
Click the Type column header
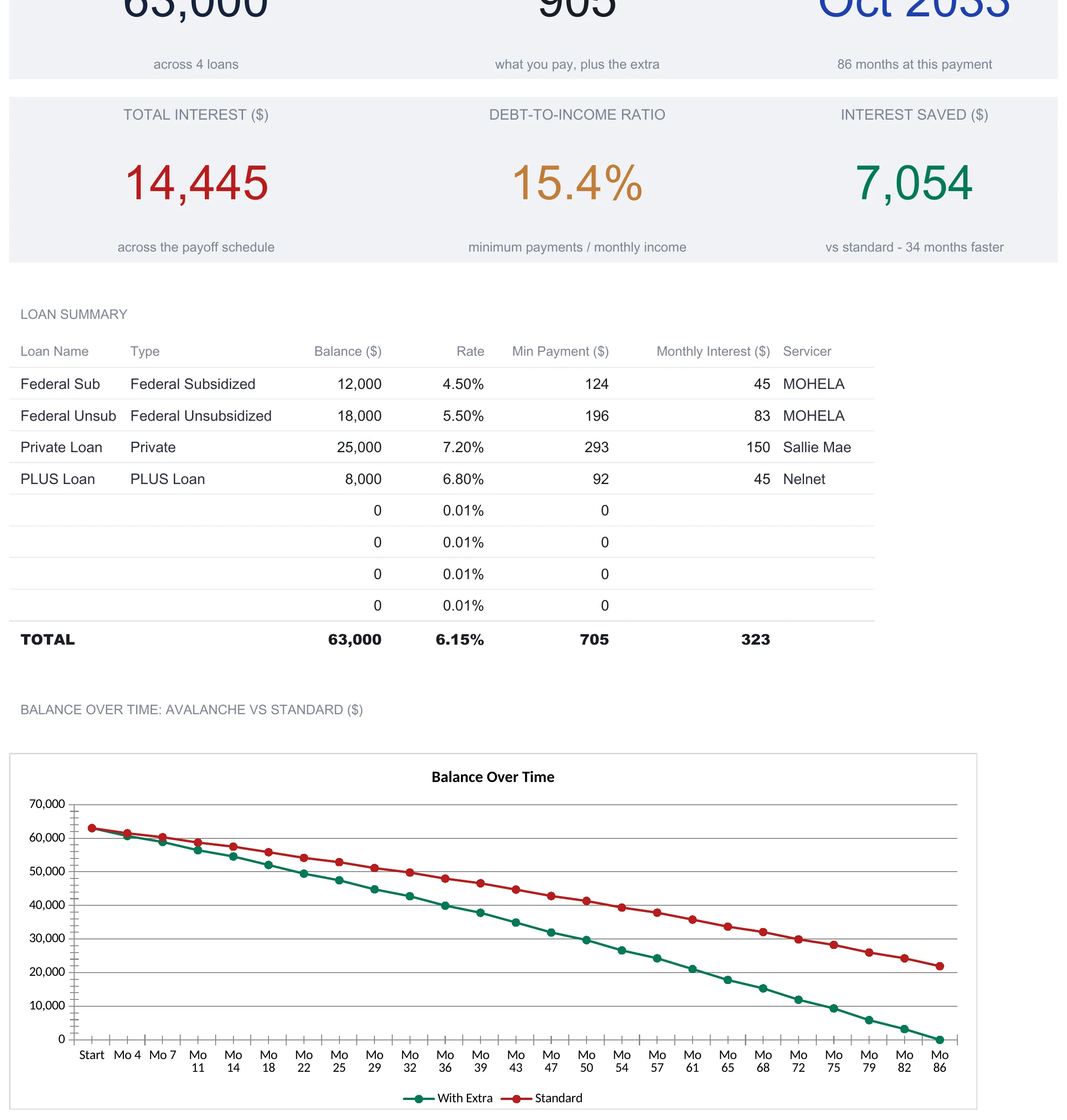click(145, 351)
